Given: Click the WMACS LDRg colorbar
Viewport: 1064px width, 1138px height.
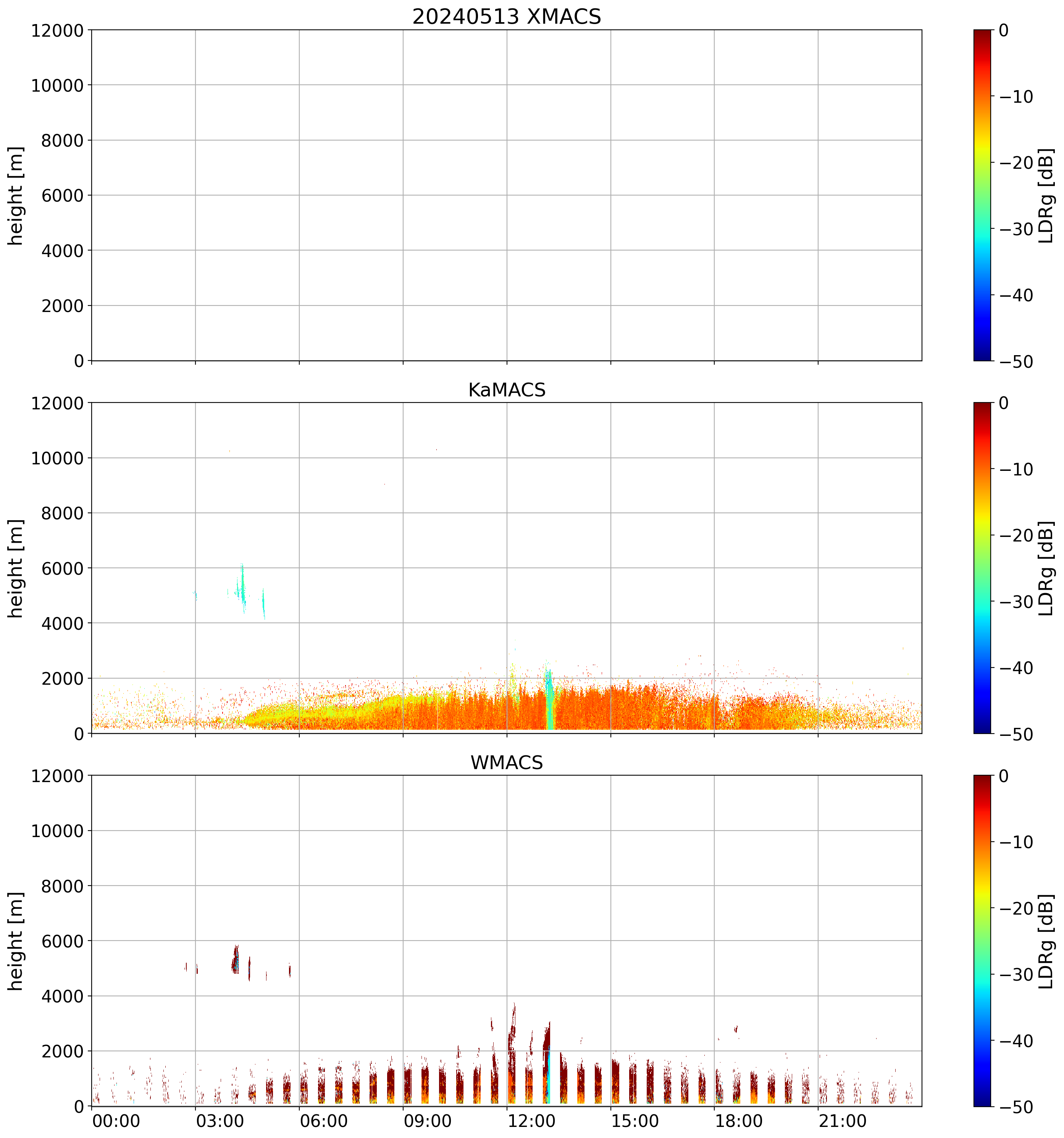Looking at the screenshot, I should pos(982,941).
